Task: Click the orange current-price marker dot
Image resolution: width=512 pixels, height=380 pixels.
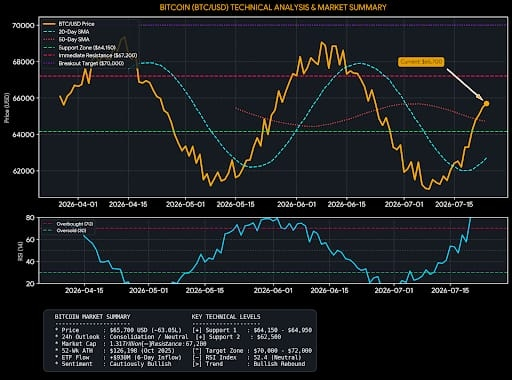Action: tap(486, 103)
